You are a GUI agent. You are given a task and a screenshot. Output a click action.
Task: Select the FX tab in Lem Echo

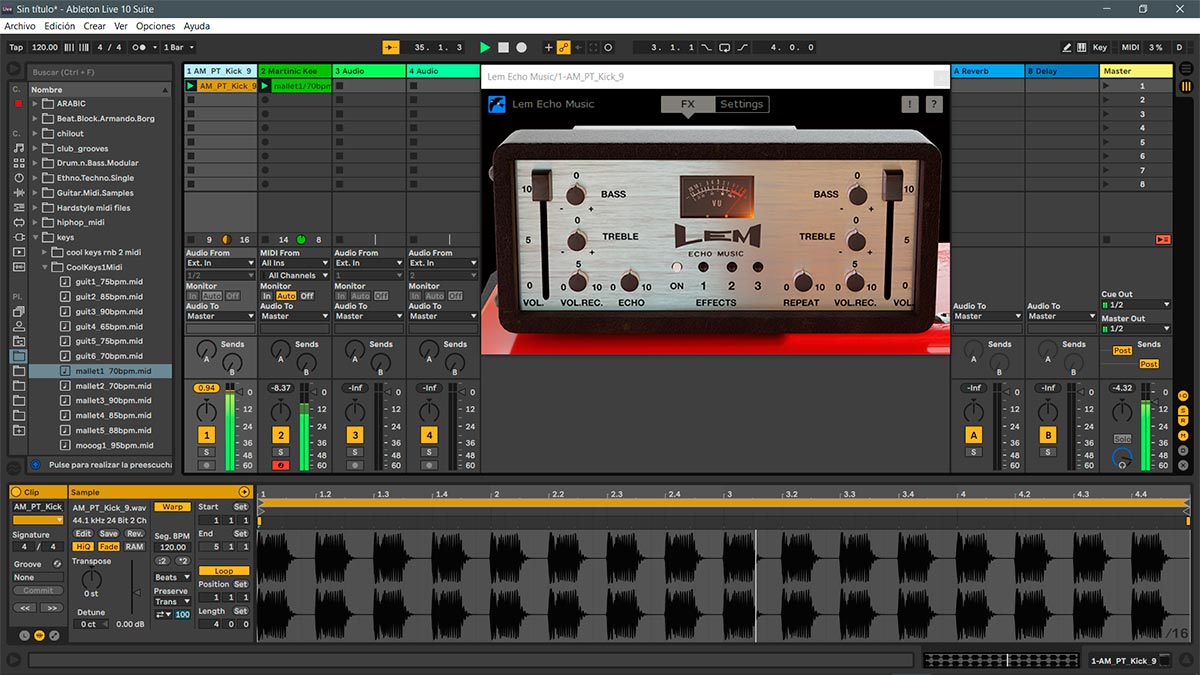688,104
